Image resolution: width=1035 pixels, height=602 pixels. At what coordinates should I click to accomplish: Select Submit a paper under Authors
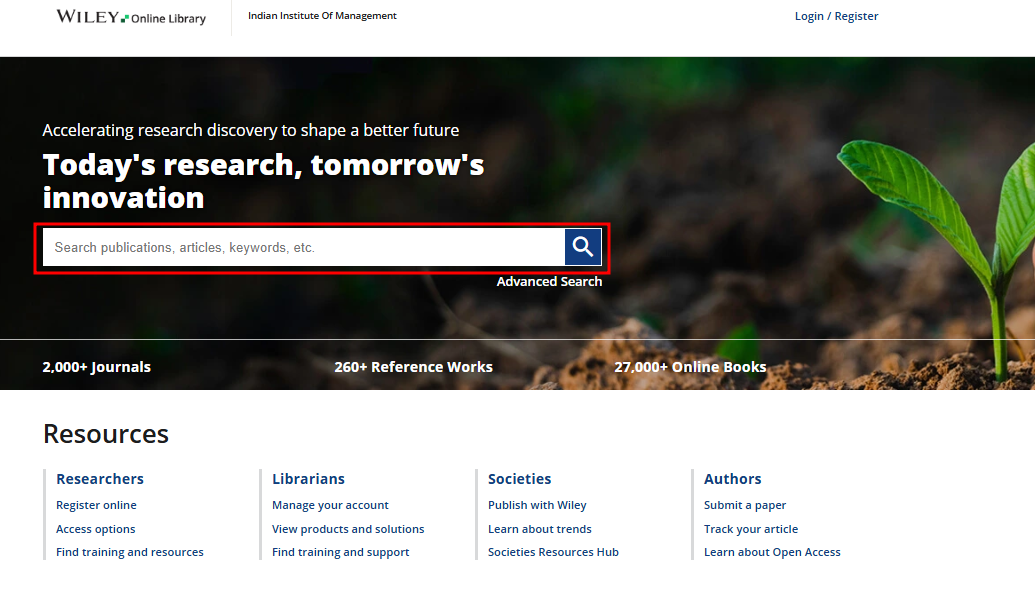[745, 505]
